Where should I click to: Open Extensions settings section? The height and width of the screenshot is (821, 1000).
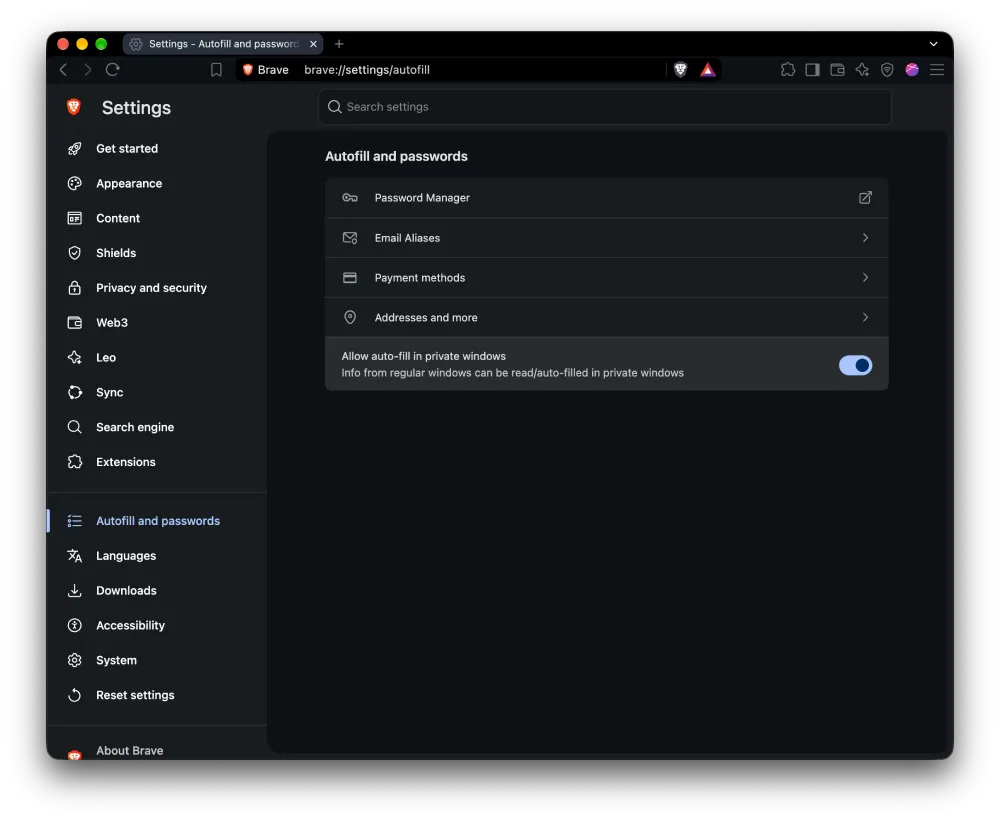[x=126, y=462]
